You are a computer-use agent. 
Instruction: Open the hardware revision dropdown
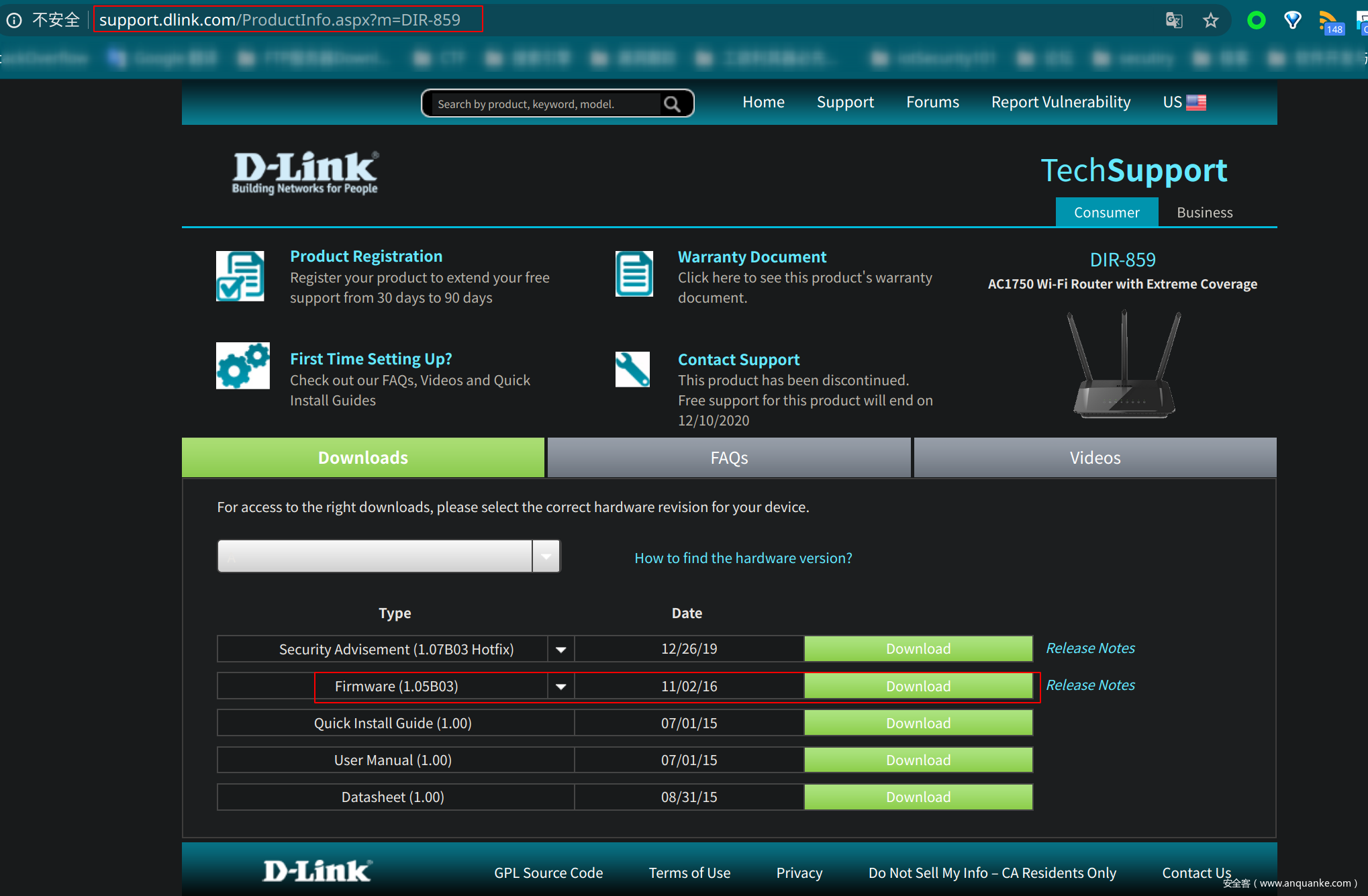point(546,556)
